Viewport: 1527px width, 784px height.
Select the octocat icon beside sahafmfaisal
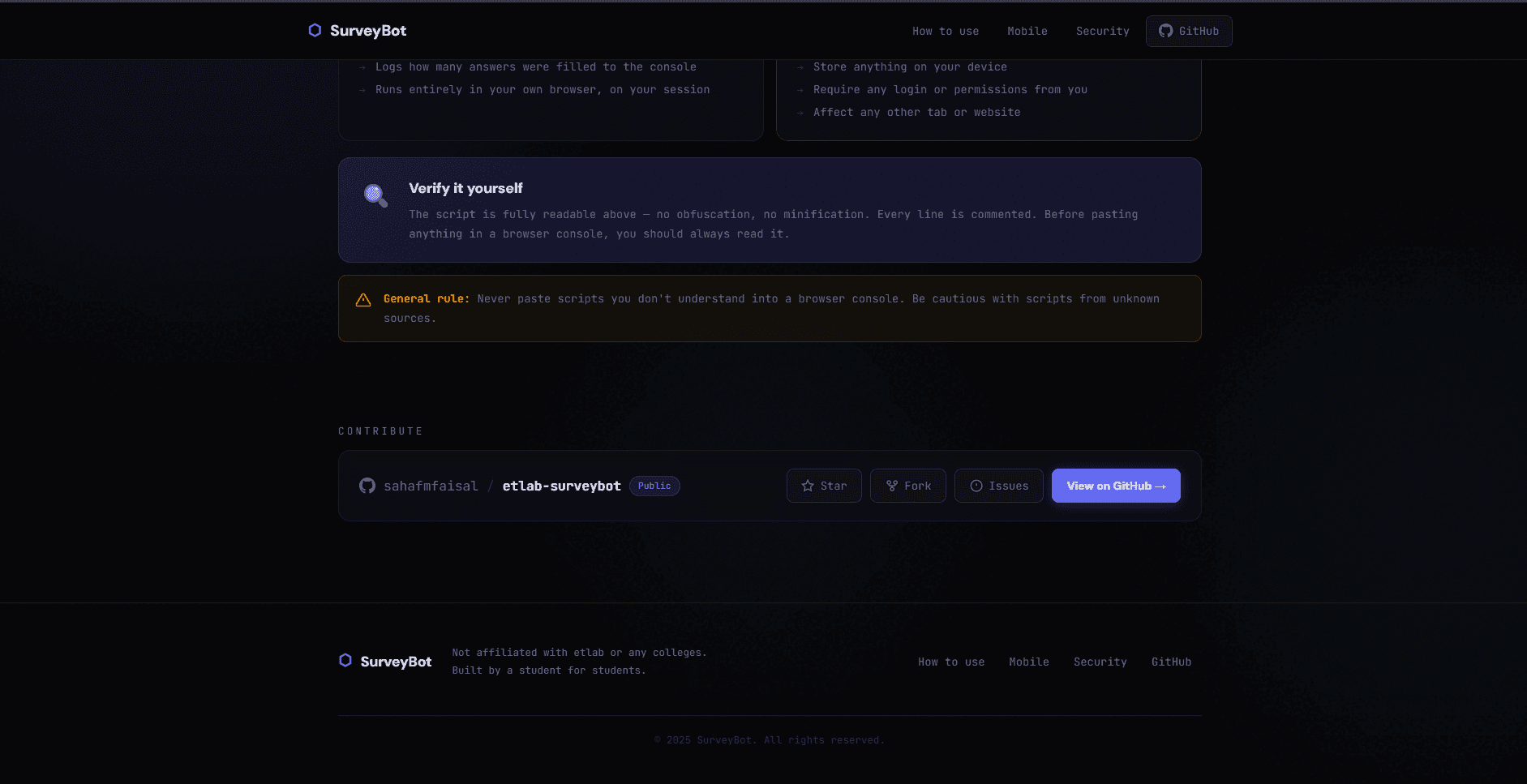point(367,485)
